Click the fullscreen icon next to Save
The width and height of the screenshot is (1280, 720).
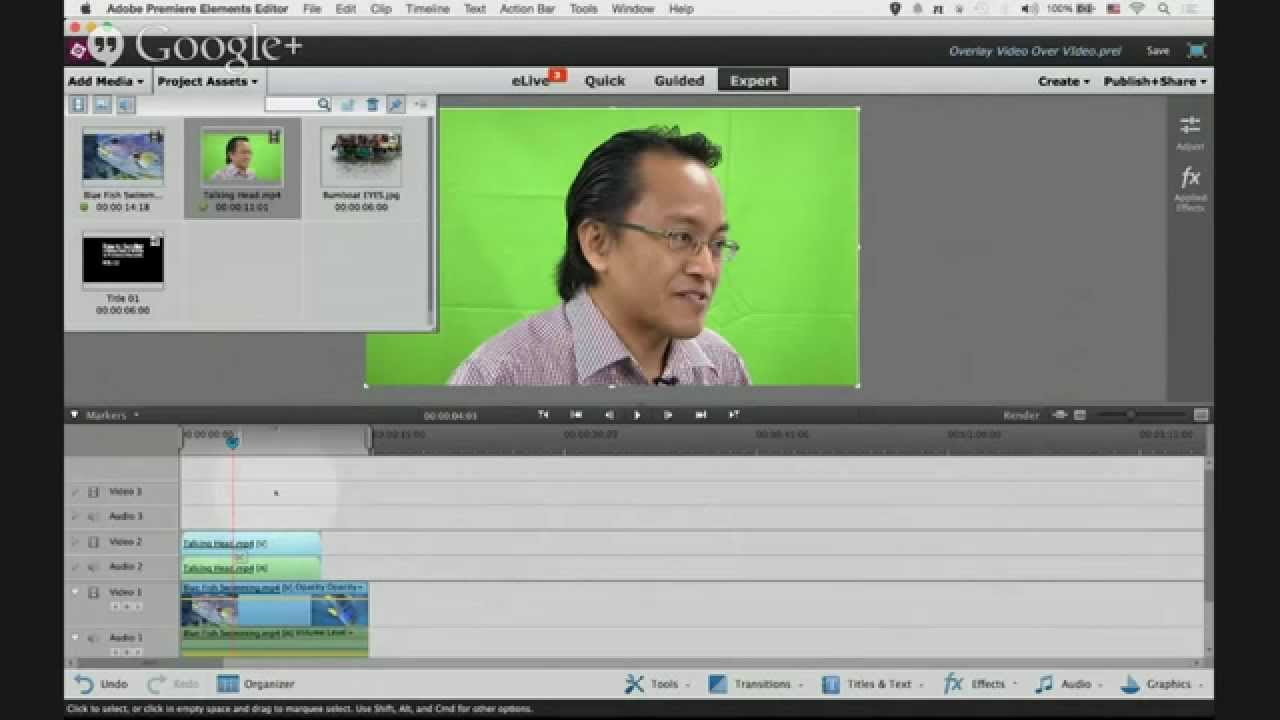click(1196, 51)
